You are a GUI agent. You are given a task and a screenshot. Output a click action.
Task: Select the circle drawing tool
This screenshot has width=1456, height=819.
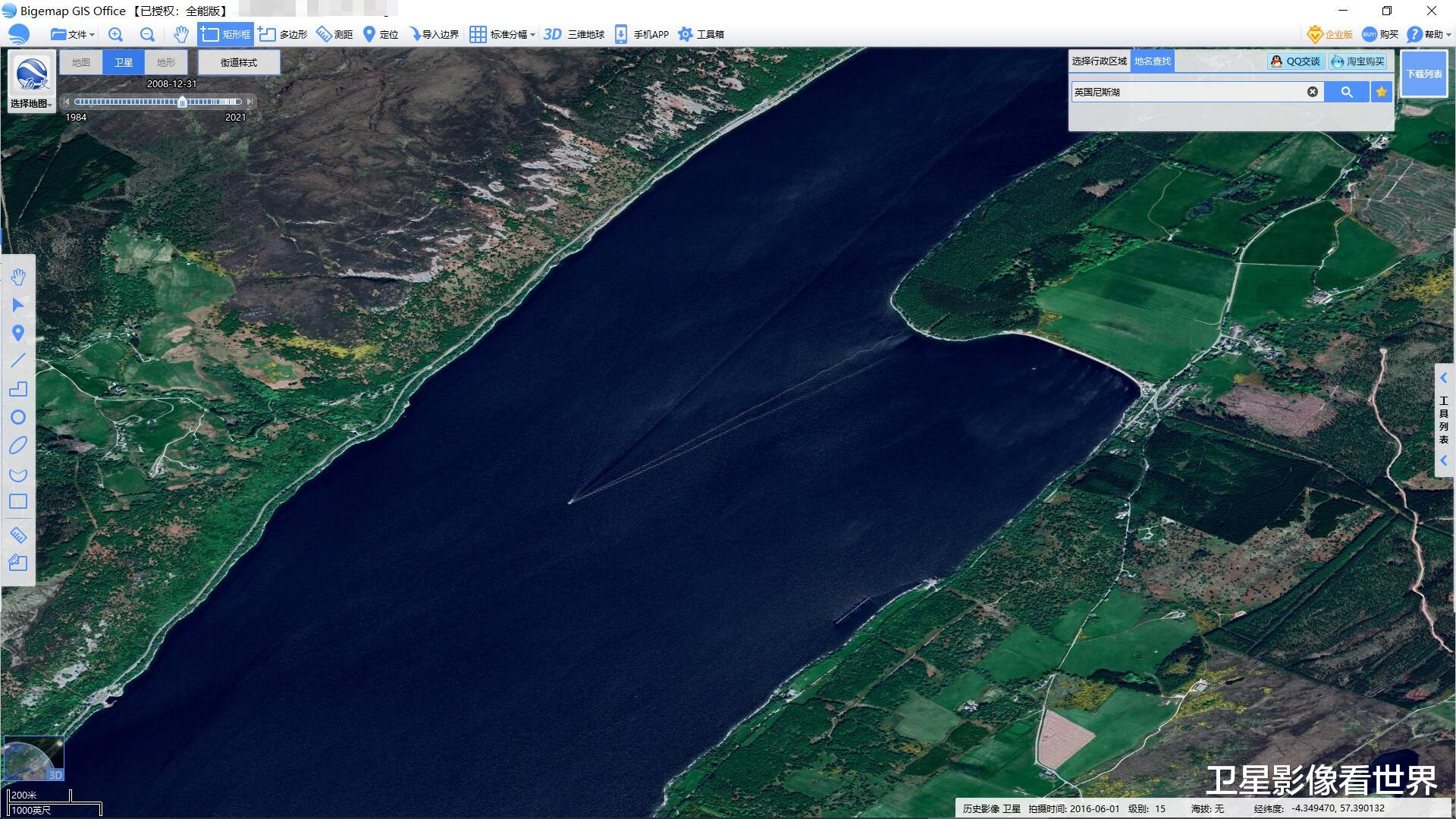pyautogui.click(x=18, y=417)
